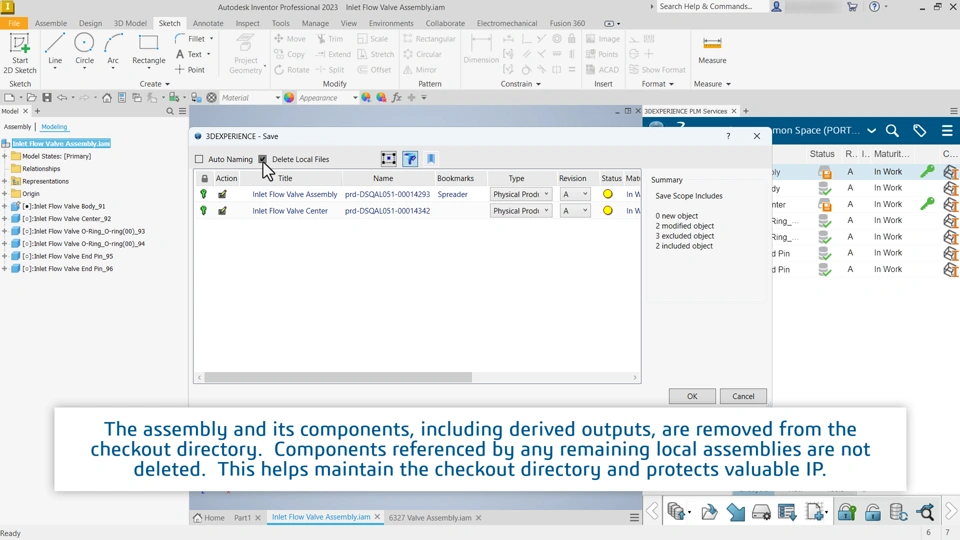Open the File menu

(x=13, y=23)
